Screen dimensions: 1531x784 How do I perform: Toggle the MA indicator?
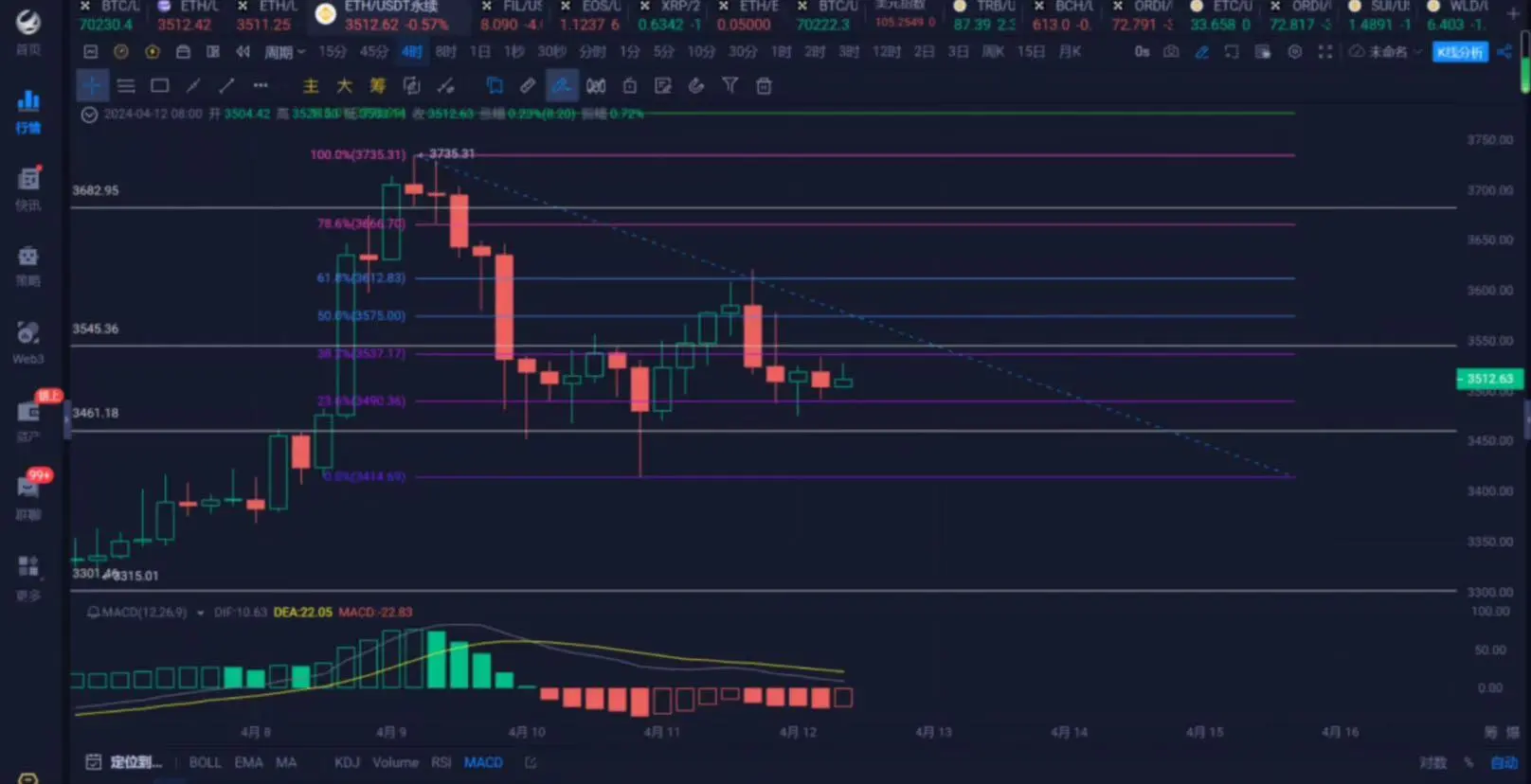[286, 762]
